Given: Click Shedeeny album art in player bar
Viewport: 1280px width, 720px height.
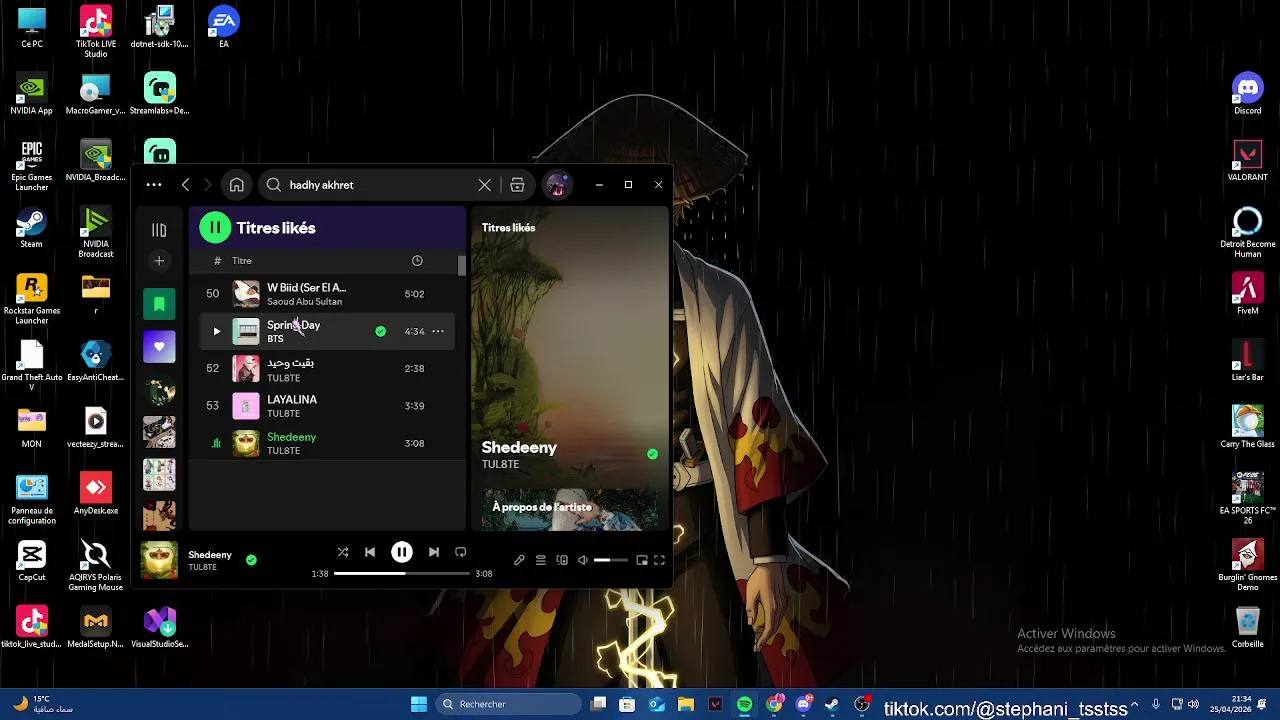Looking at the screenshot, I should [159, 560].
